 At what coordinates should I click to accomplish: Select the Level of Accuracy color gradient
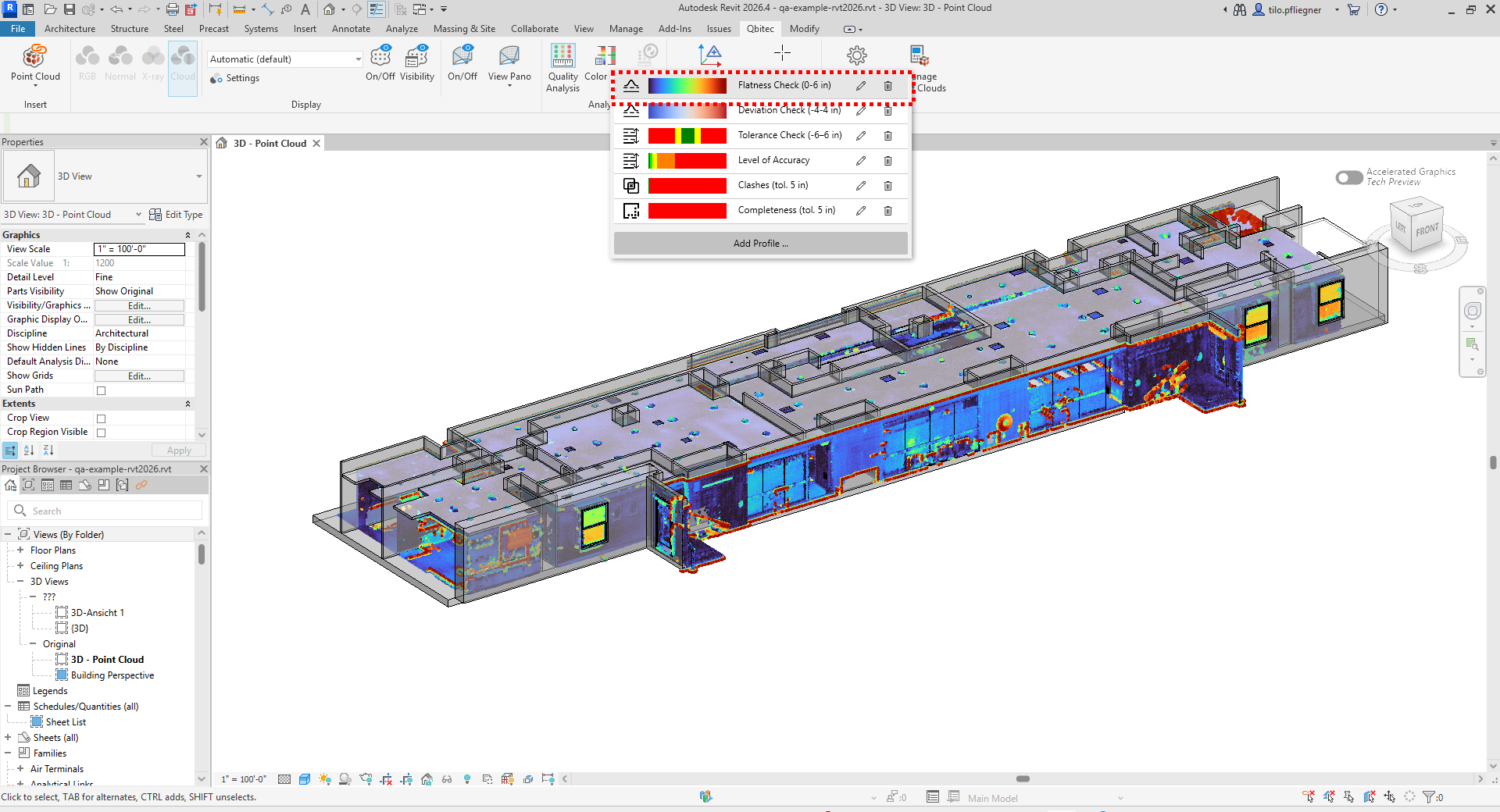pyautogui.click(x=687, y=161)
